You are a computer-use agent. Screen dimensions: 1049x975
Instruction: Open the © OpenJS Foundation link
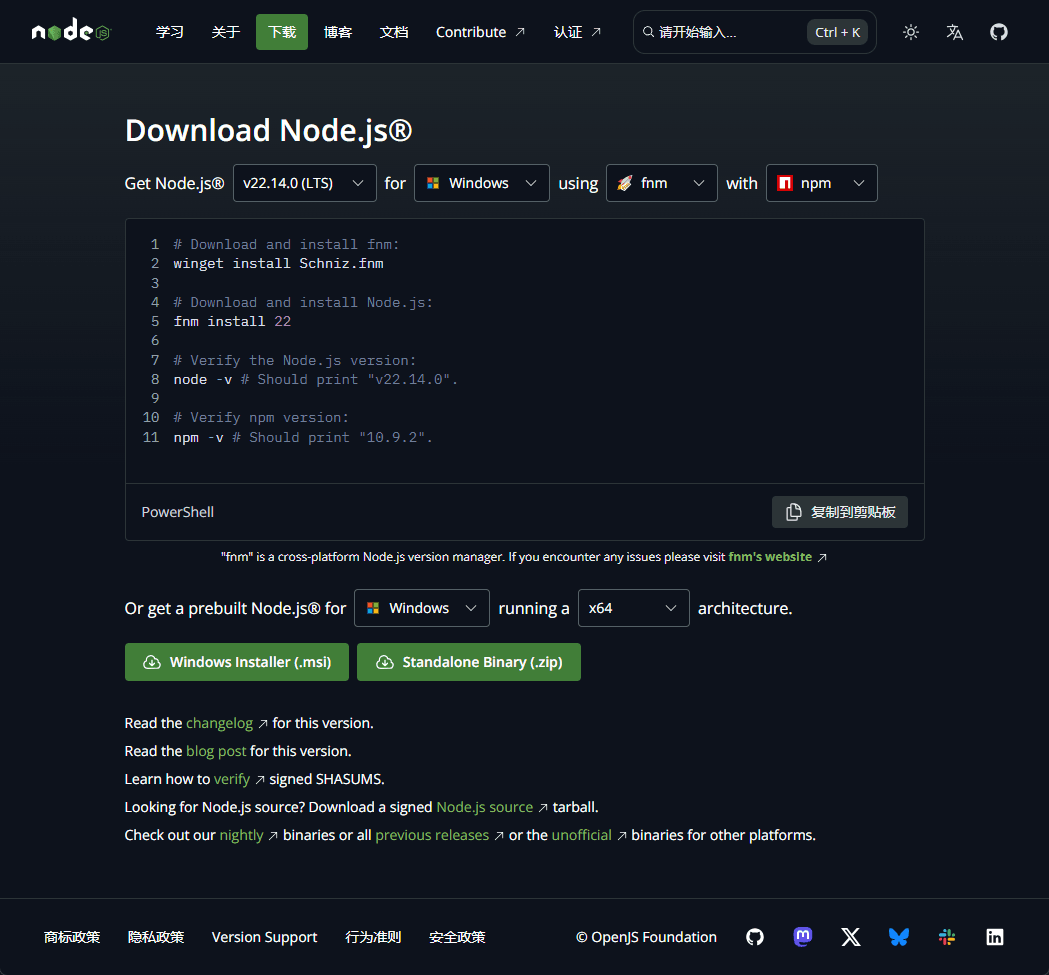(646, 937)
